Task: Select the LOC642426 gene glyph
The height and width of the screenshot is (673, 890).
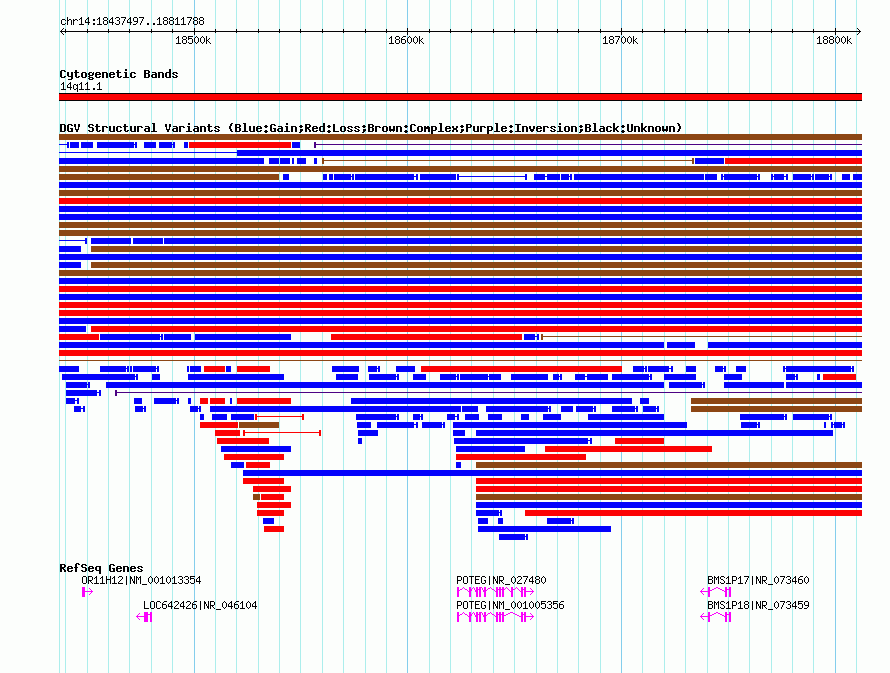Action: (144, 617)
